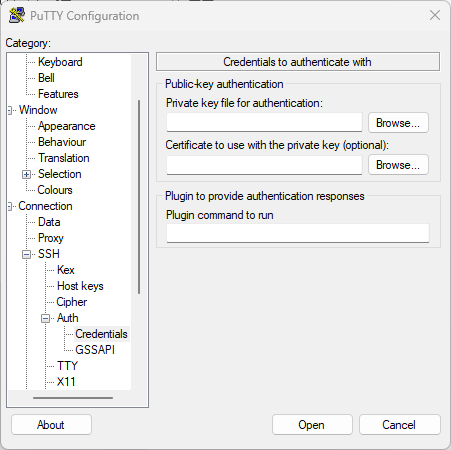The height and width of the screenshot is (450, 451).
Task: Click the category tree vertical scrollbar
Action: [x=139, y=197]
